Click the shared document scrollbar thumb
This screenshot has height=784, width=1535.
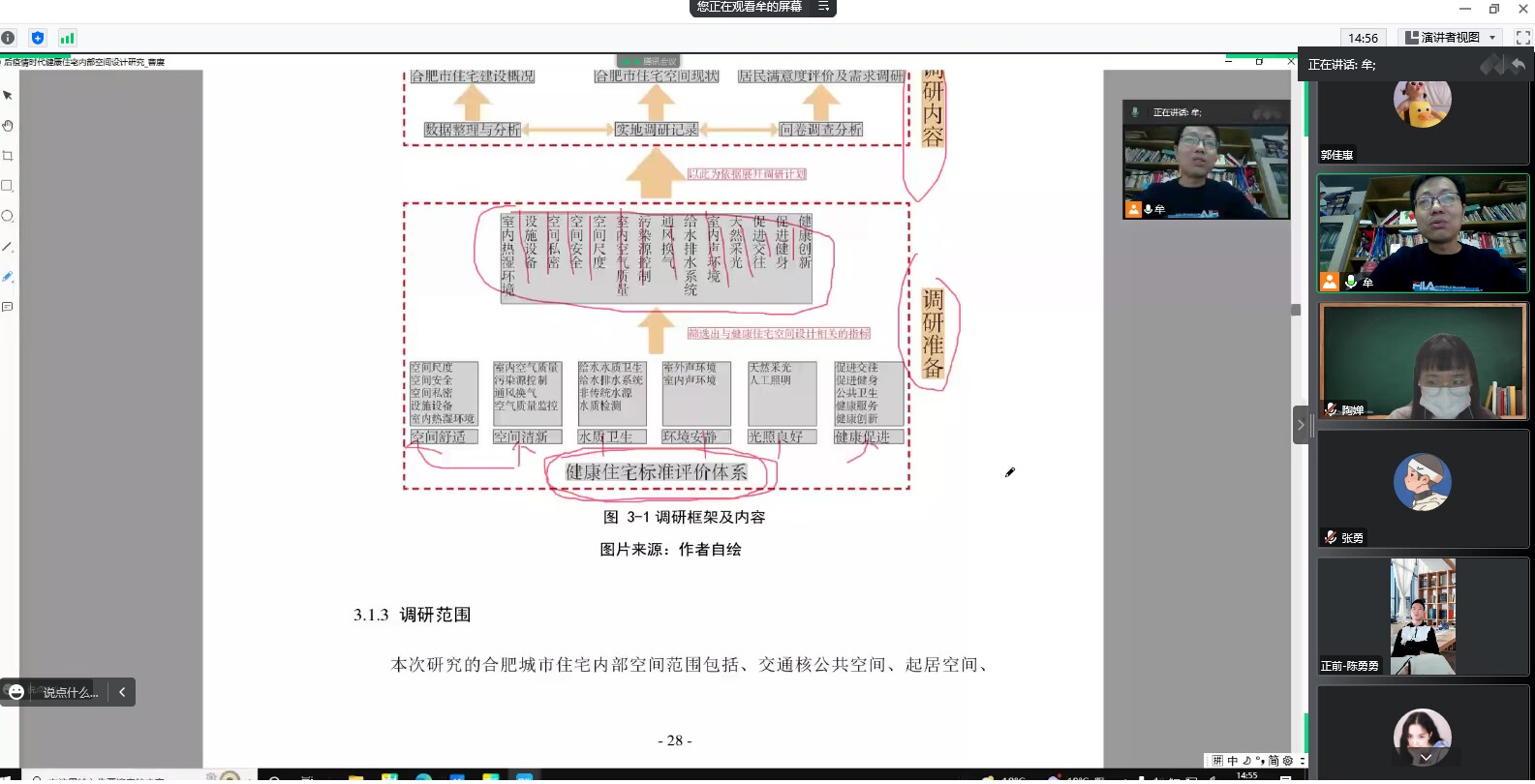pyautogui.click(x=1296, y=310)
